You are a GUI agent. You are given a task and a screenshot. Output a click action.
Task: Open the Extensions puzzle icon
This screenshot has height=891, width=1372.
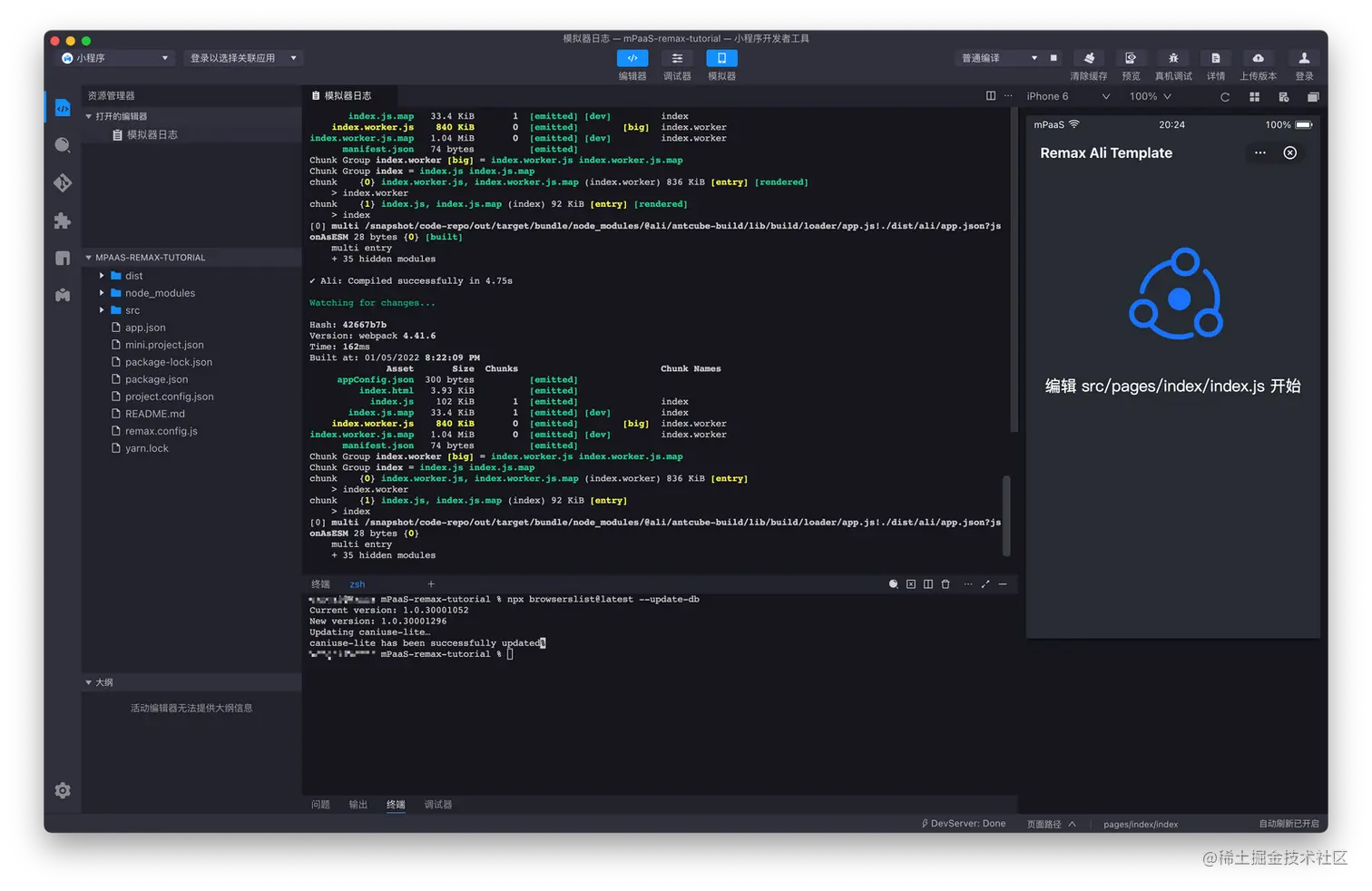pos(63,220)
